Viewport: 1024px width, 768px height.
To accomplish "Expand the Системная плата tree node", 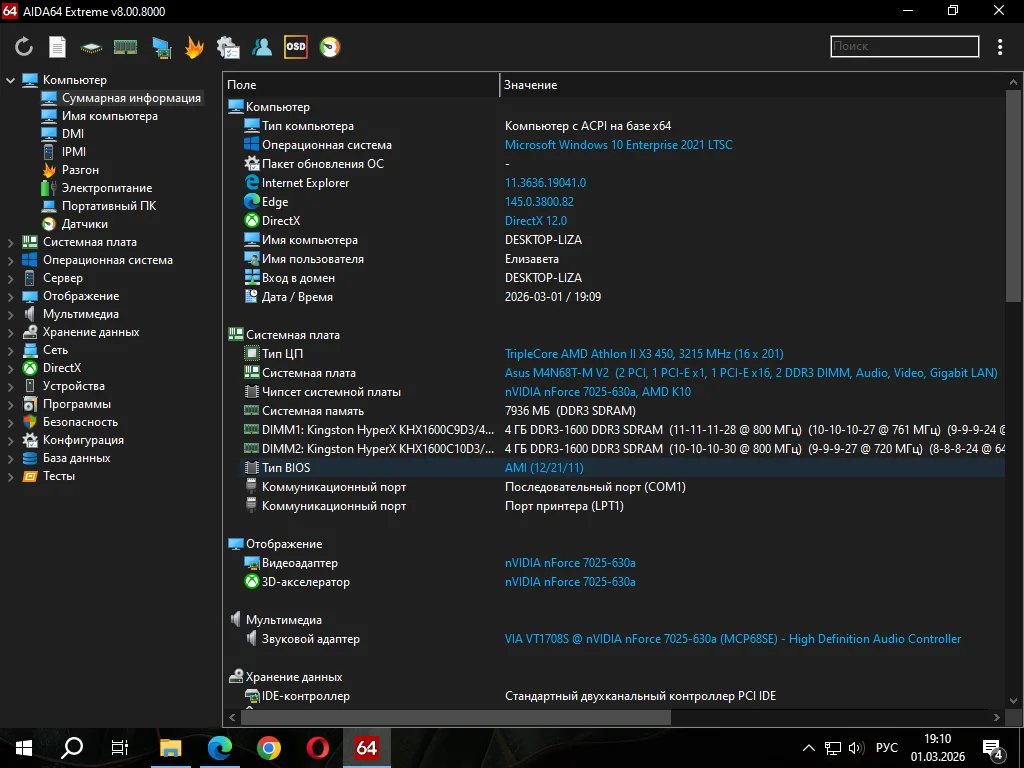I will pyautogui.click(x=11, y=242).
